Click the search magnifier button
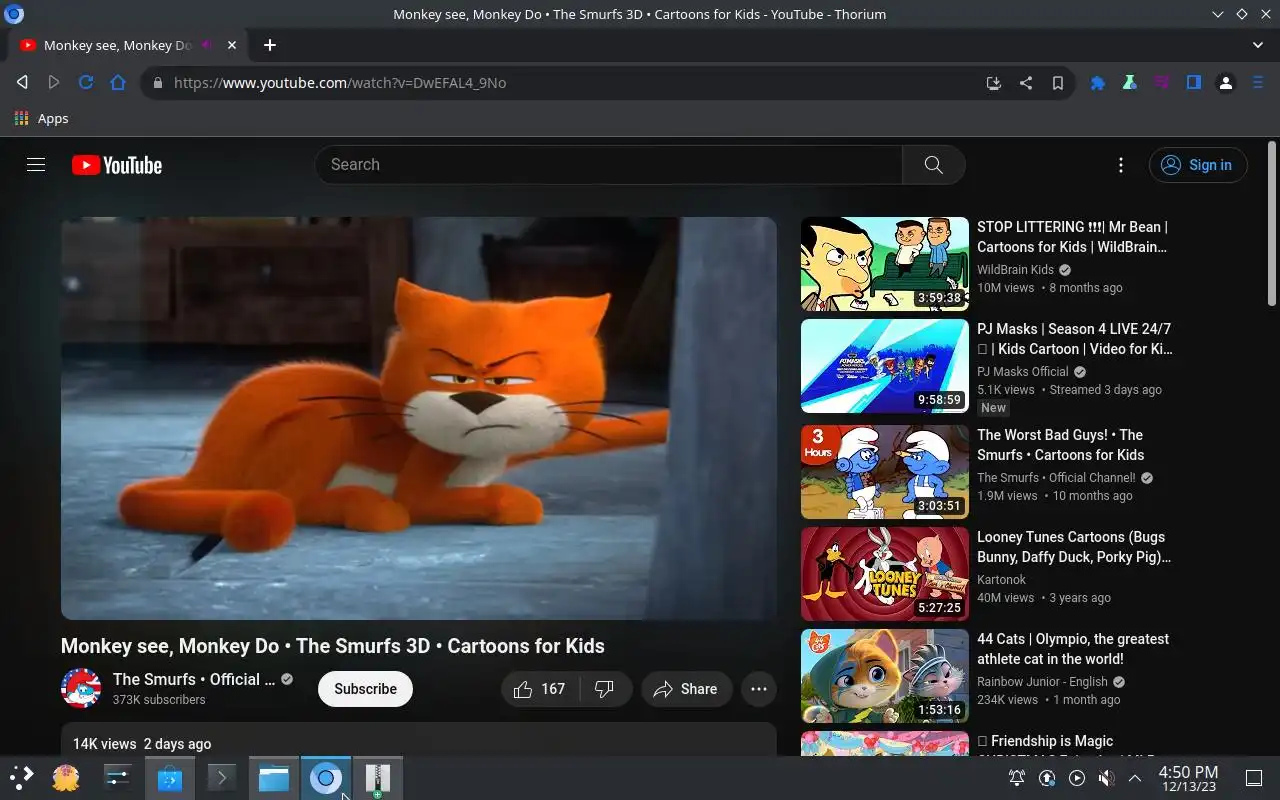Image resolution: width=1280 pixels, height=800 pixels. point(933,165)
